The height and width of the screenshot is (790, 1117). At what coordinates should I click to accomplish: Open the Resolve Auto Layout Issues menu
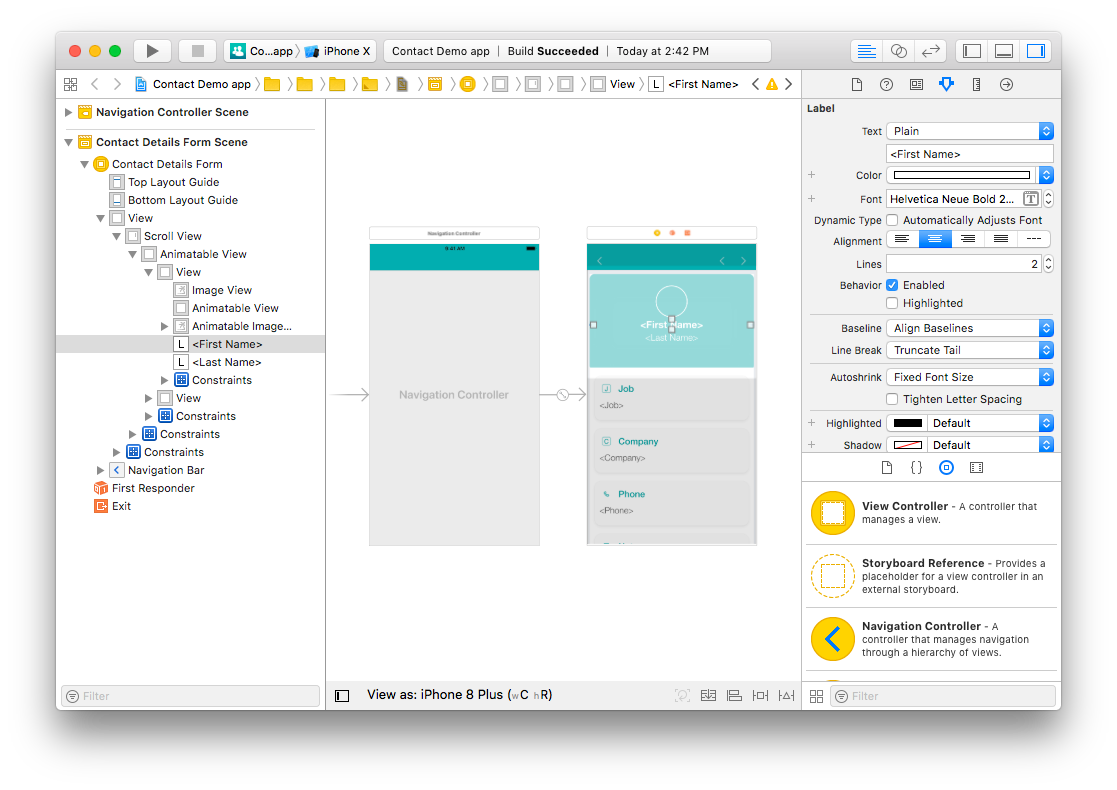[x=786, y=696]
